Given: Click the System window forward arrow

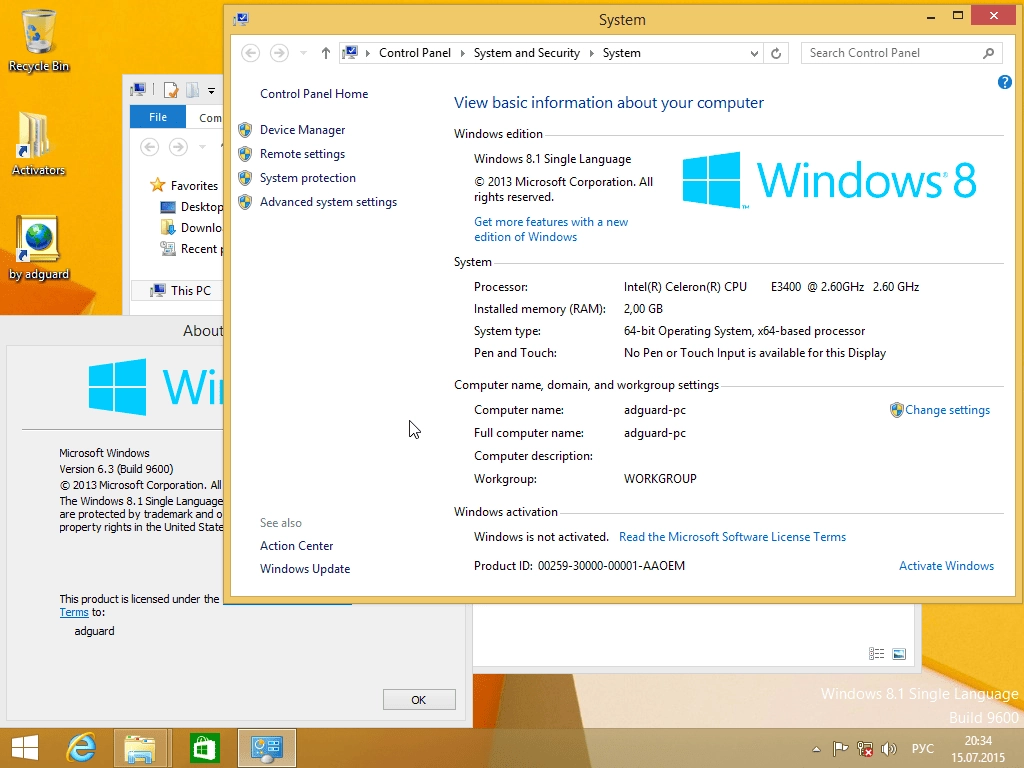Looking at the screenshot, I should point(280,53).
